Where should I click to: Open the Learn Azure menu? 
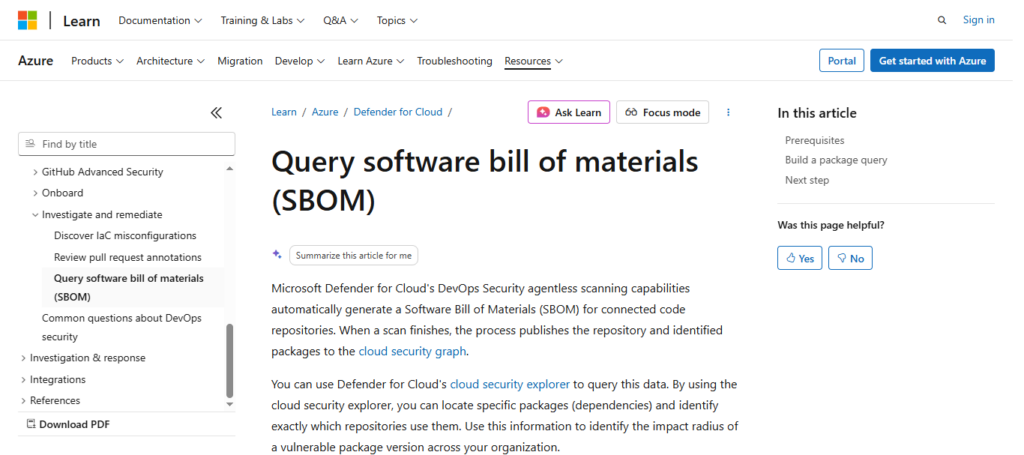371,61
